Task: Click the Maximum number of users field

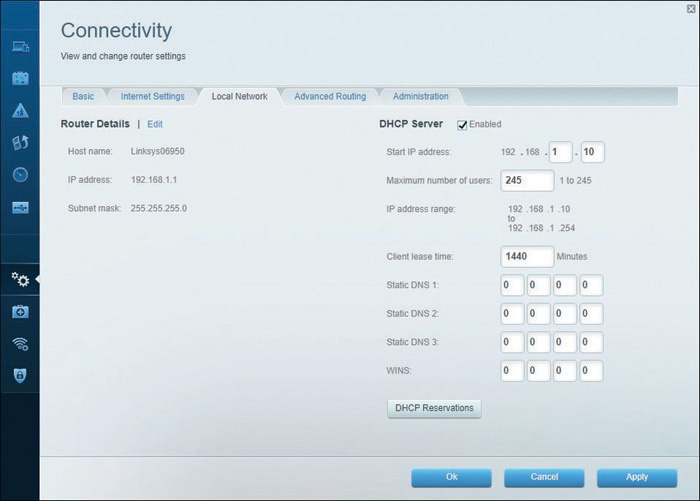Action: pos(527,180)
